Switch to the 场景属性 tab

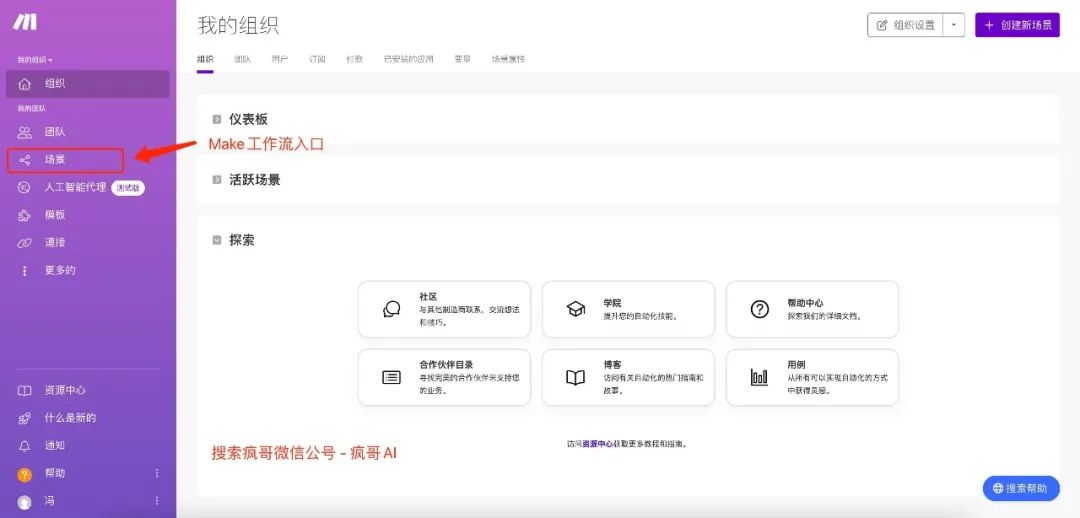(x=508, y=59)
